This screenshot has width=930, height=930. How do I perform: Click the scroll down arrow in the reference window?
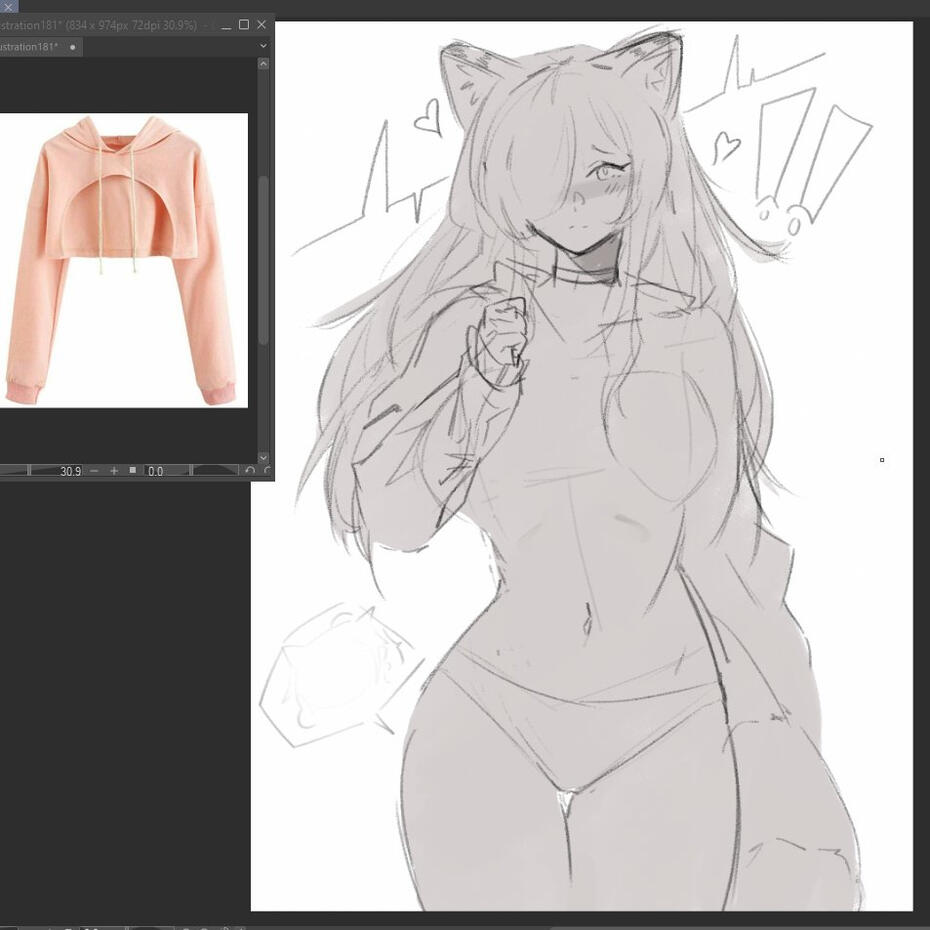(x=263, y=457)
